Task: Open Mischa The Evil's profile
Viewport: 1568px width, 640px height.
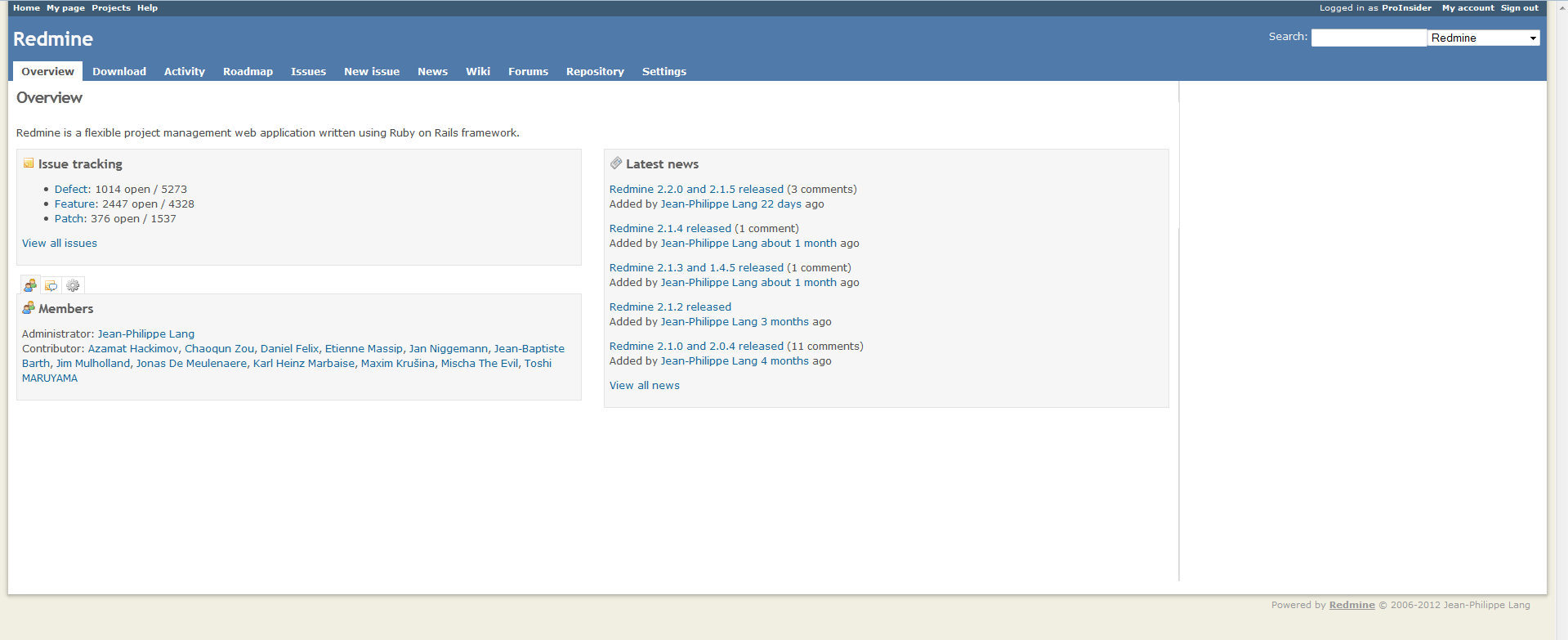Action: click(480, 363)
